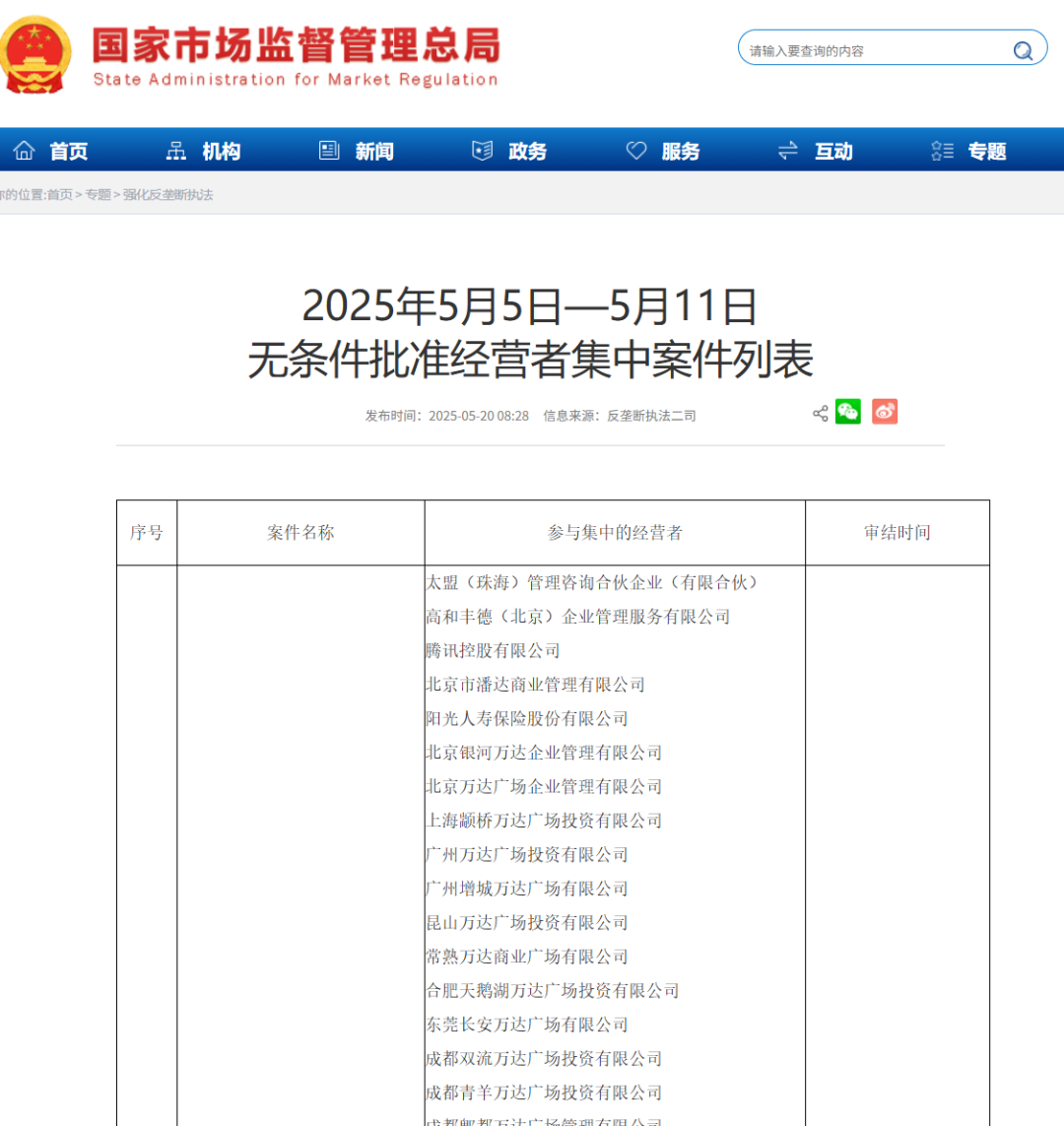Click the 互动 arrows icon

click(788, 150)
